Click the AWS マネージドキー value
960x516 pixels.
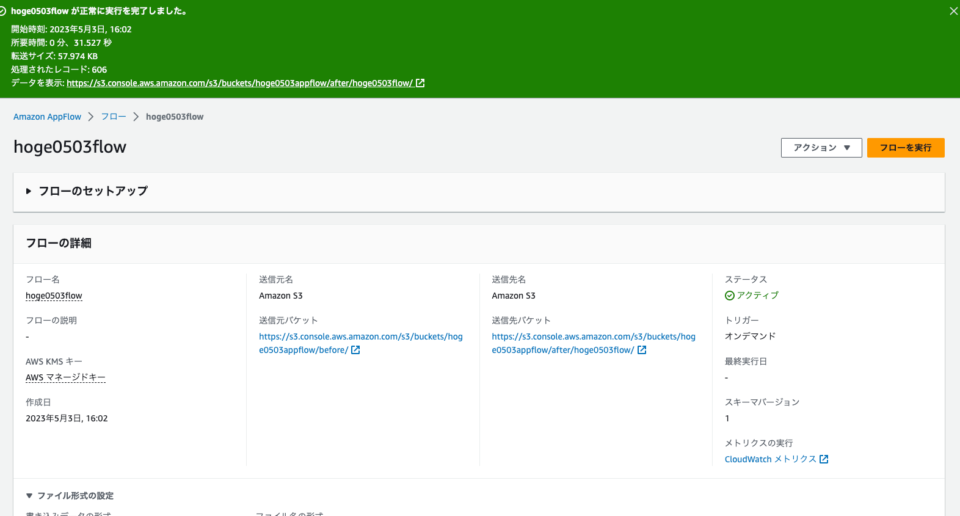tap(66, 378)
